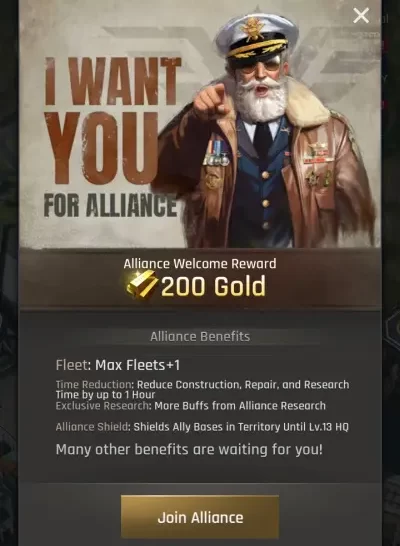Click the admiral's white officer cap
This screenshot has height=546, width=400.
257,39
